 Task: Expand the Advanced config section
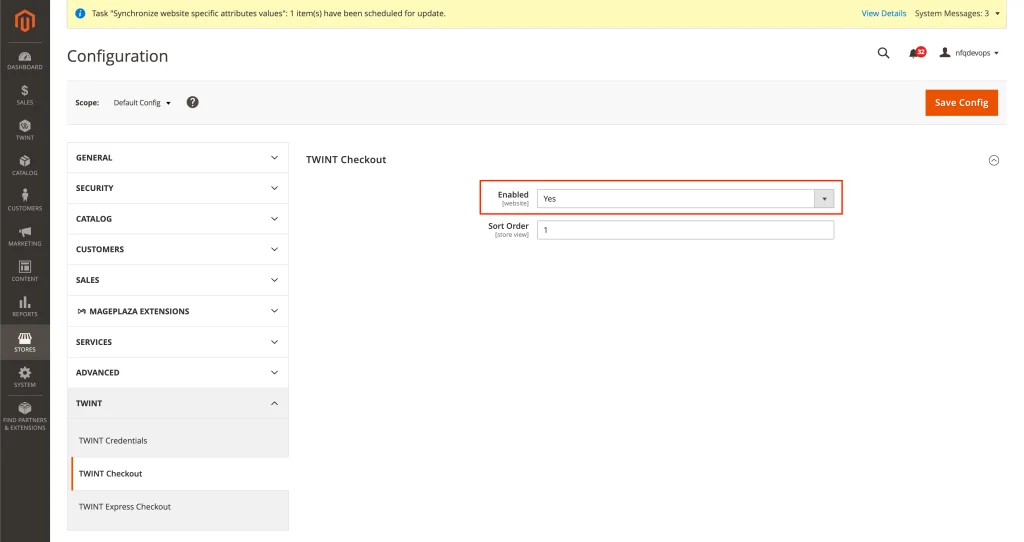coord(178,373)
